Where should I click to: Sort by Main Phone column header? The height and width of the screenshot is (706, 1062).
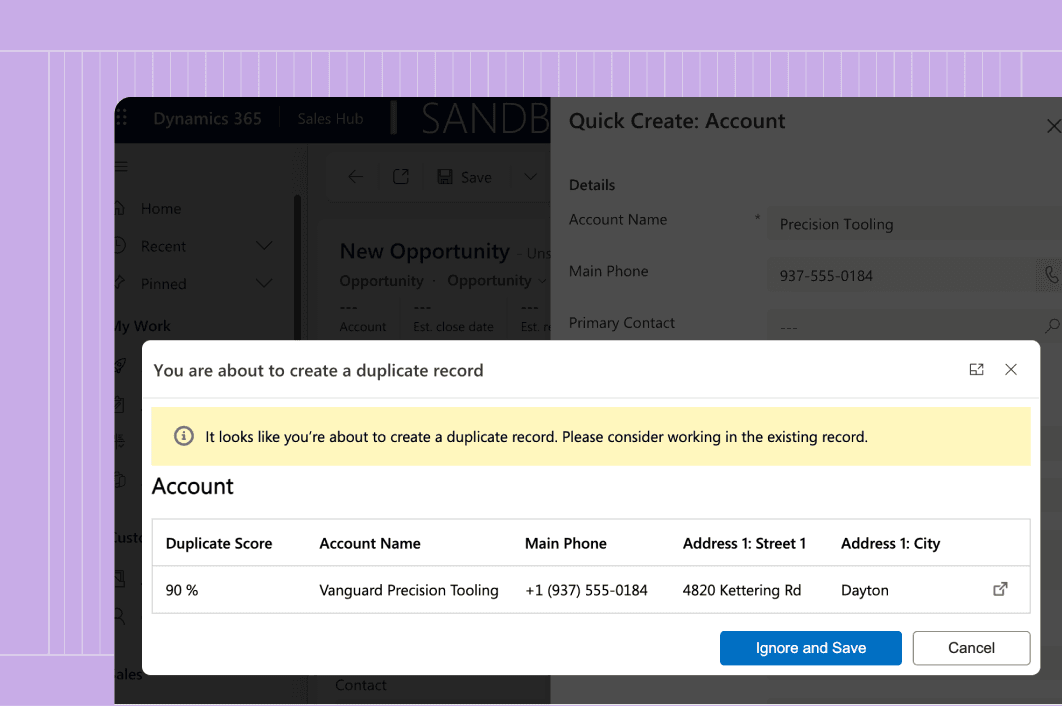click(x=566, y=543)
